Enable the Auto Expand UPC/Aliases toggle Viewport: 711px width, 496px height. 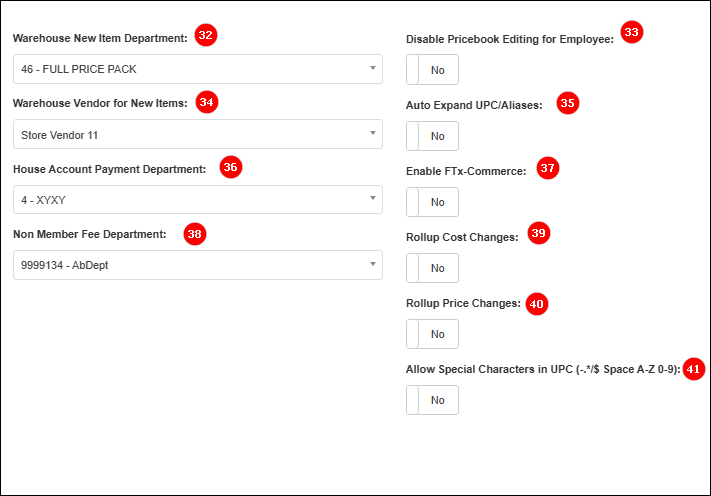coord(432,136)
